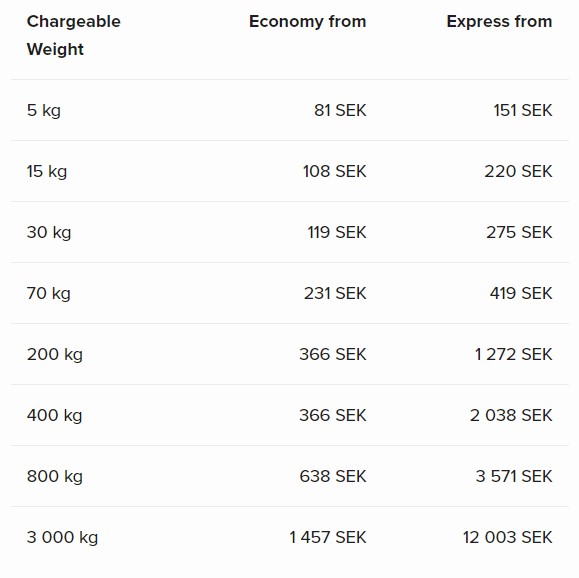Click the 220 SEK express price
The height and width of the screenshot is (578, 579).
[x=518, y=171]
